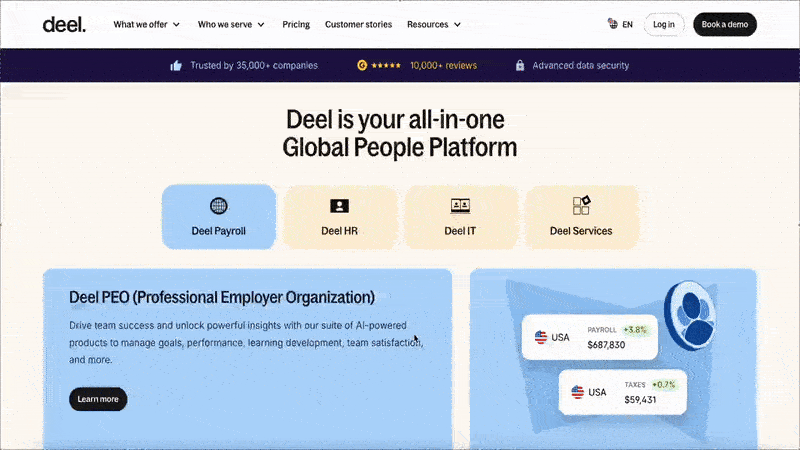The width and height of the screenshot is (800, 450).
Task: Click the thumbs-up trusted icon
Action: pos(176,65)
